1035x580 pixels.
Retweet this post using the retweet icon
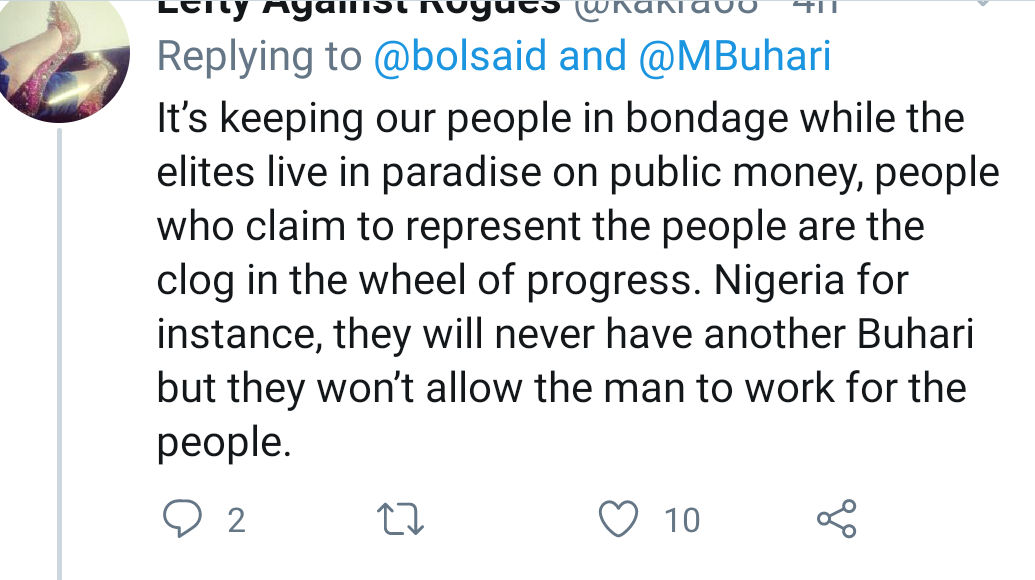tap(402, 520)
